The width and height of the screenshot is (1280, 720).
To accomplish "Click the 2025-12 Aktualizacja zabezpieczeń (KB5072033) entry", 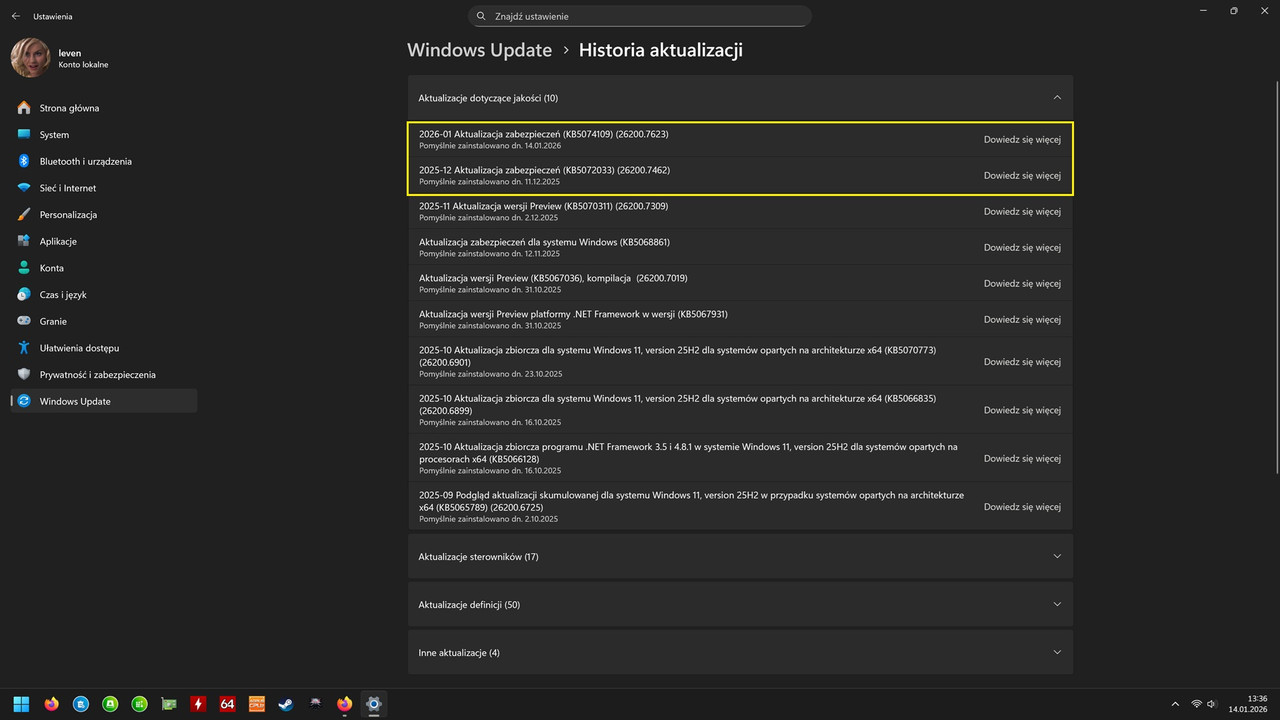I will point(740,175).
